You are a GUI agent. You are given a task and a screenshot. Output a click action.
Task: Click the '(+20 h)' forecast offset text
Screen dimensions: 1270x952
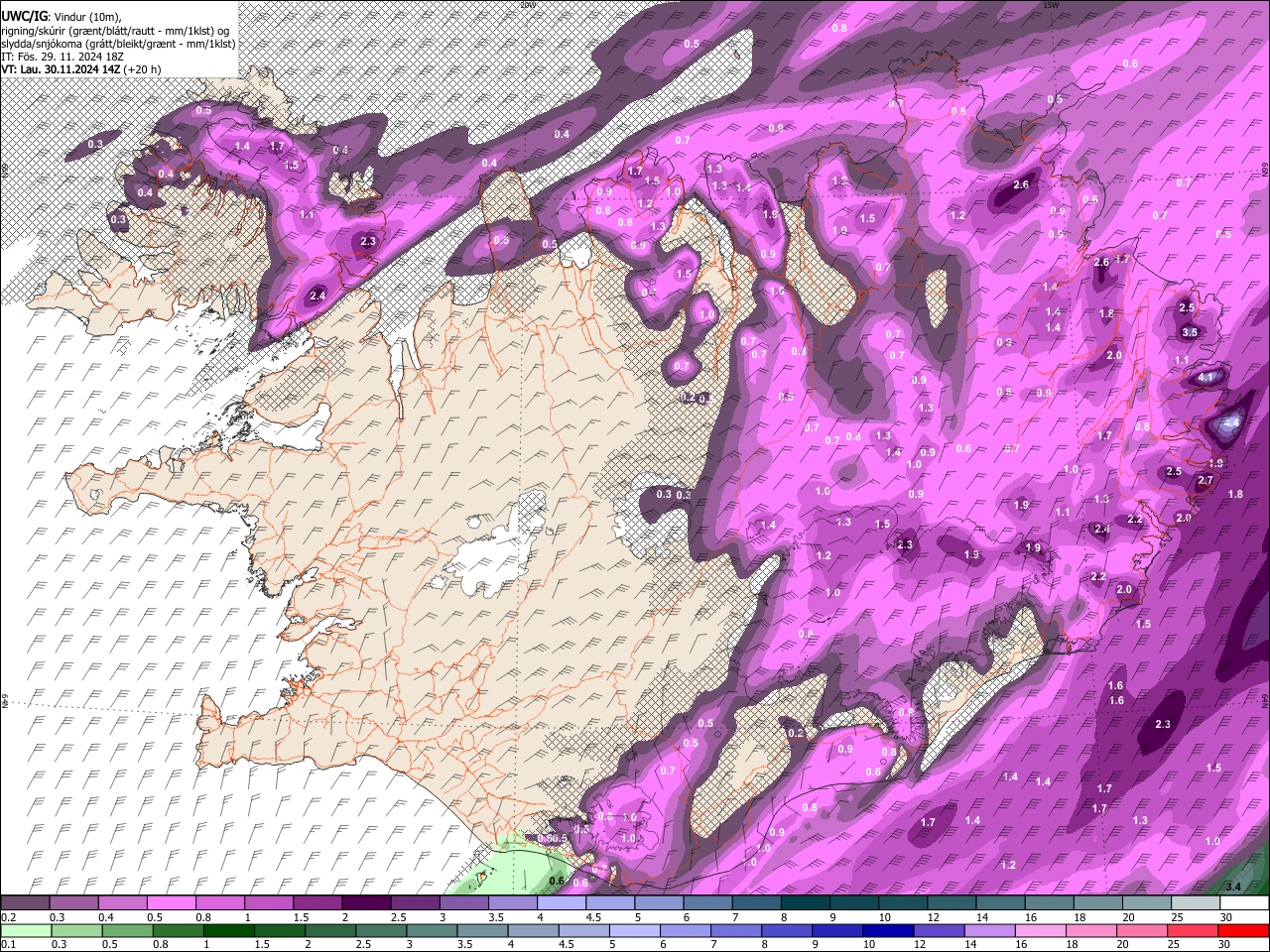click(x=143, y=70)
